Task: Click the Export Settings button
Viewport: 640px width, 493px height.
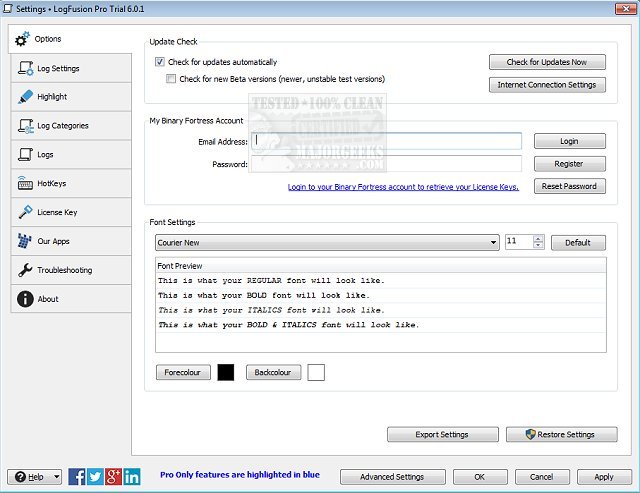Action: click(442, 435)
